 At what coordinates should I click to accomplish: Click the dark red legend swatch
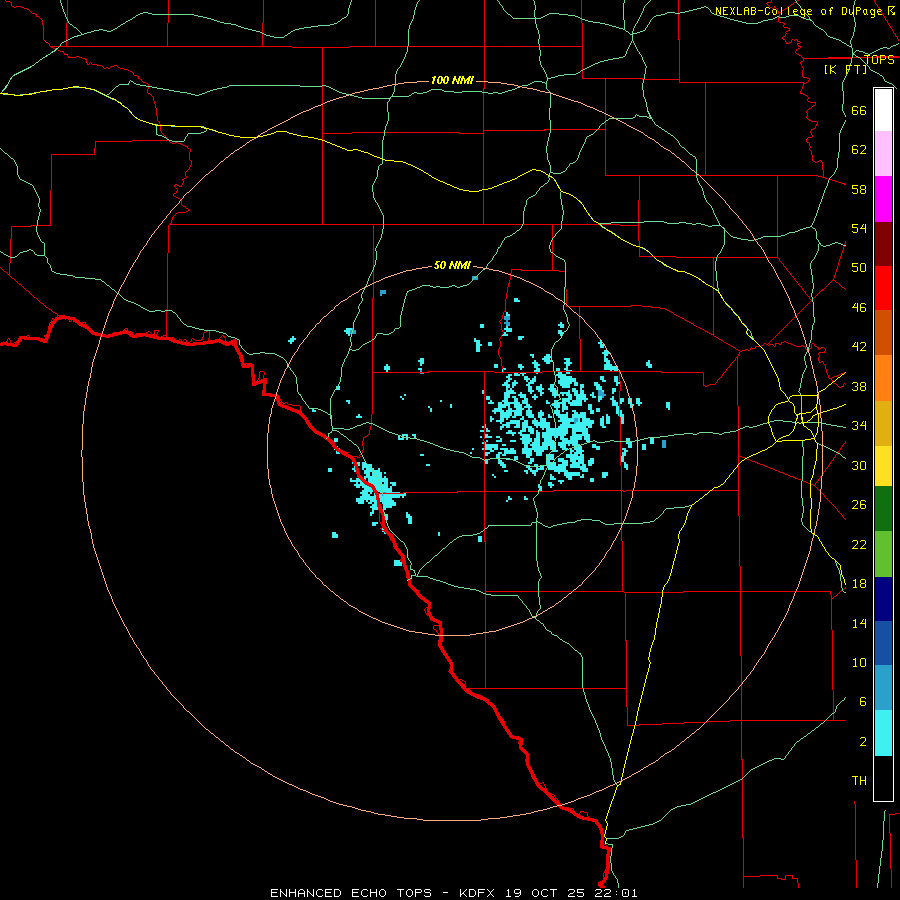tap(883, 244)
